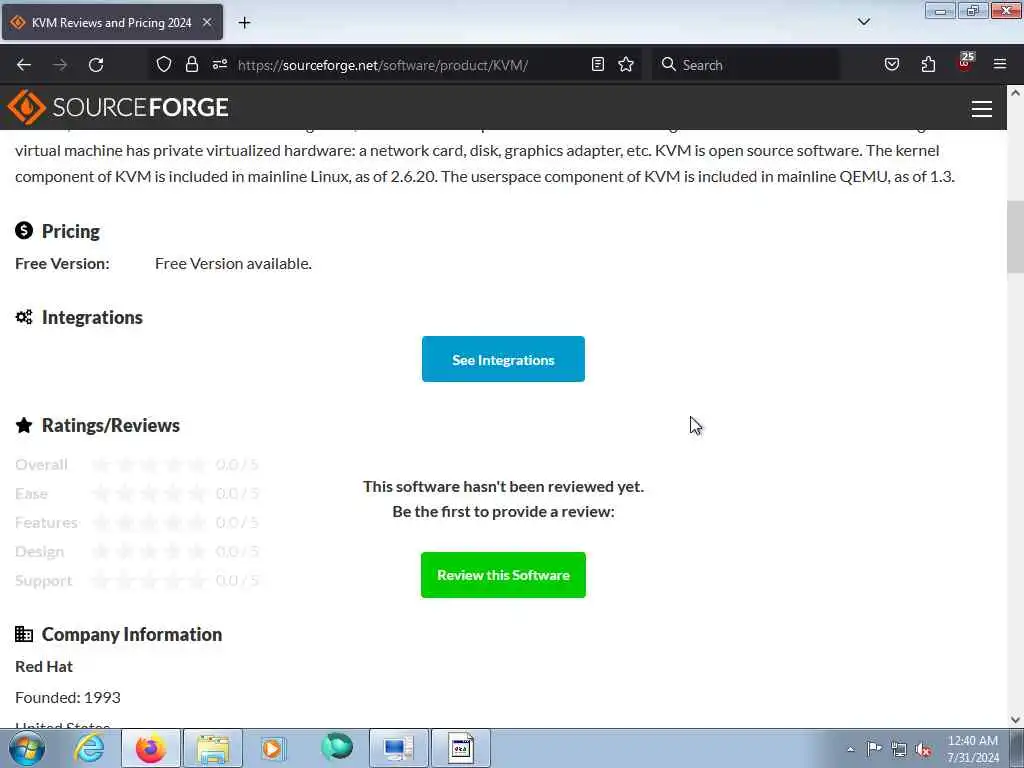
Task: Click the network tray icon
Action: tap(899, 749)
